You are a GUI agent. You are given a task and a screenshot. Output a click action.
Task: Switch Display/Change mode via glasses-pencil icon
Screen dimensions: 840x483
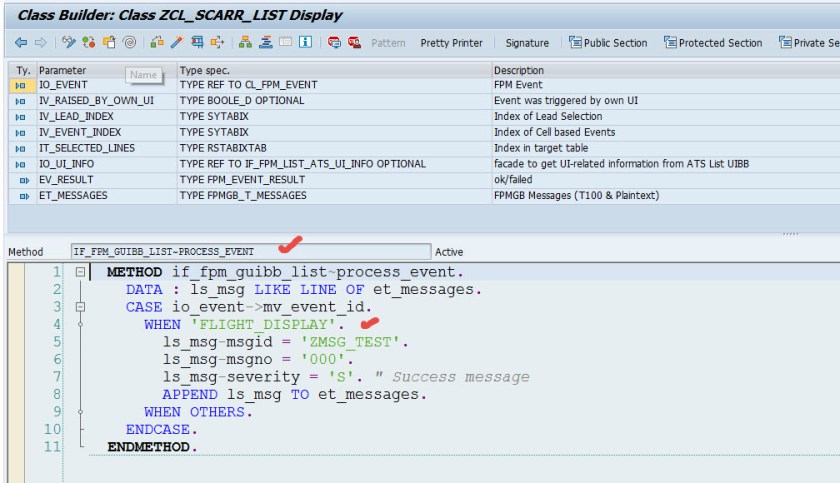coord(69,42)
